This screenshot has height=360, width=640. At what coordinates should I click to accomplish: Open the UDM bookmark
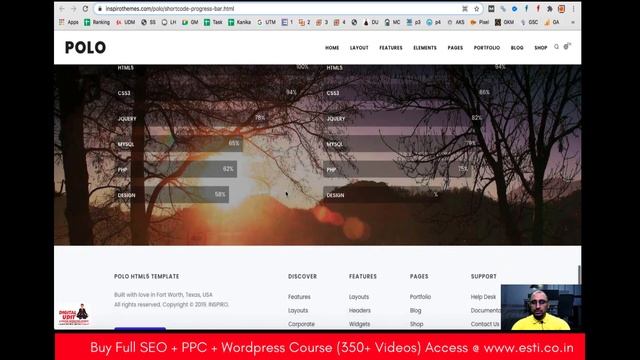125,22
